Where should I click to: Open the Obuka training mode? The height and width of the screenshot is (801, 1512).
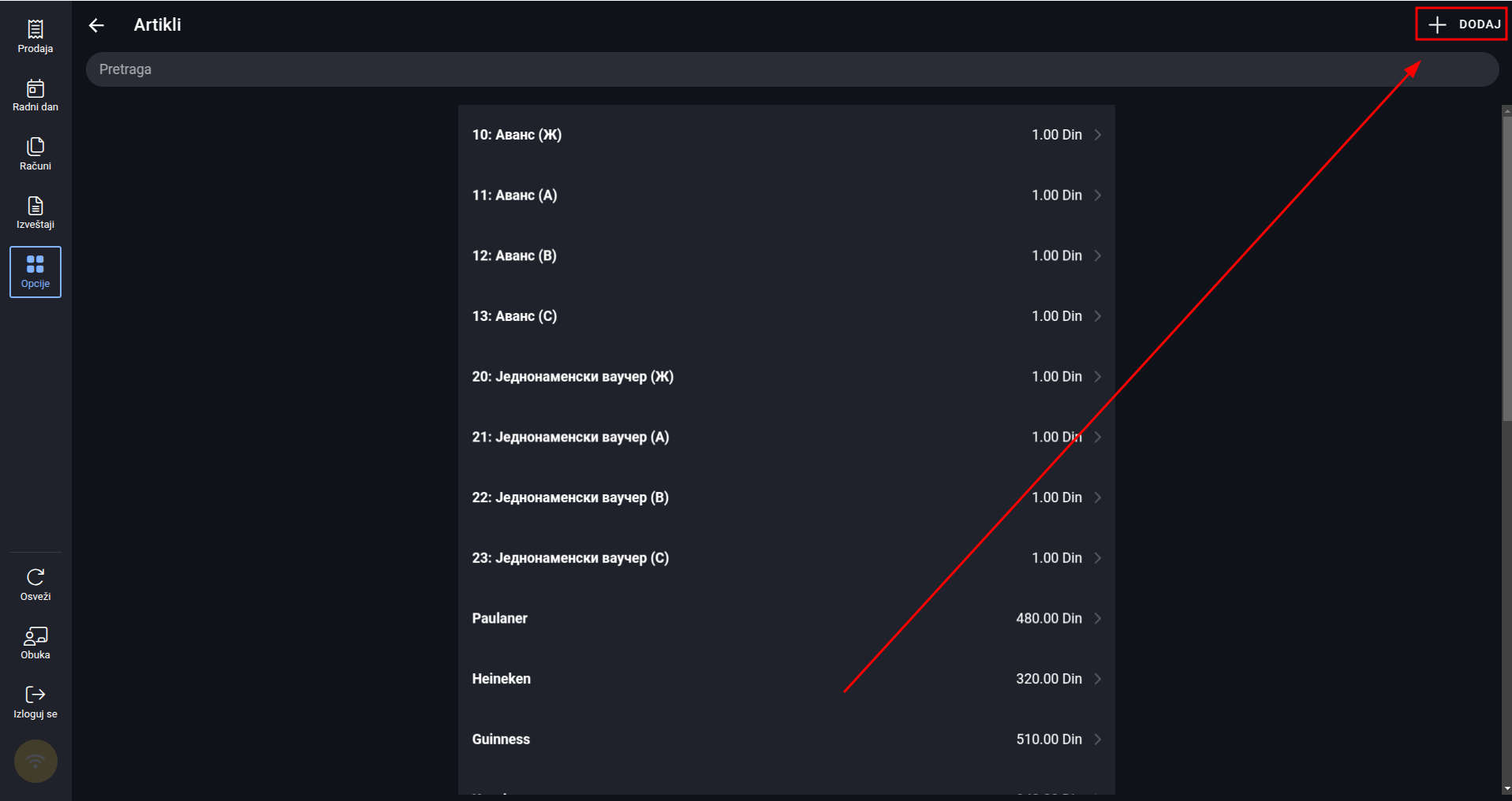pyautogui.click(x=35, y=643)
